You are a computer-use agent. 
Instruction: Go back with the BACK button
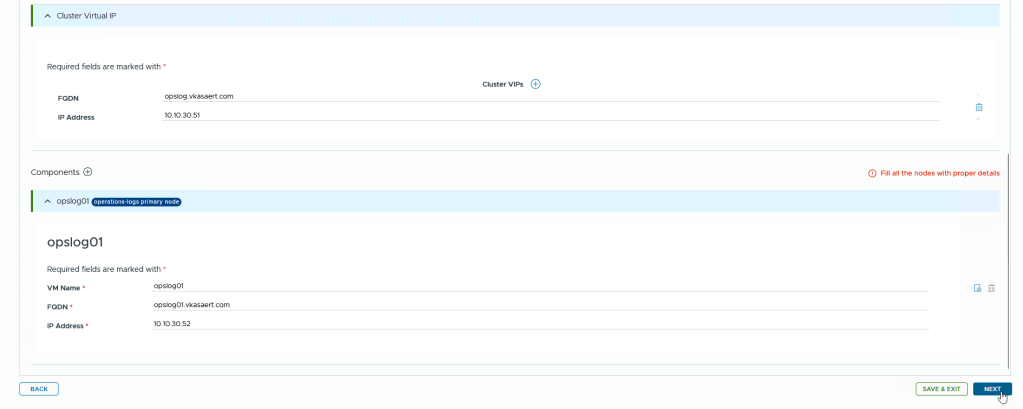point(39,389)
